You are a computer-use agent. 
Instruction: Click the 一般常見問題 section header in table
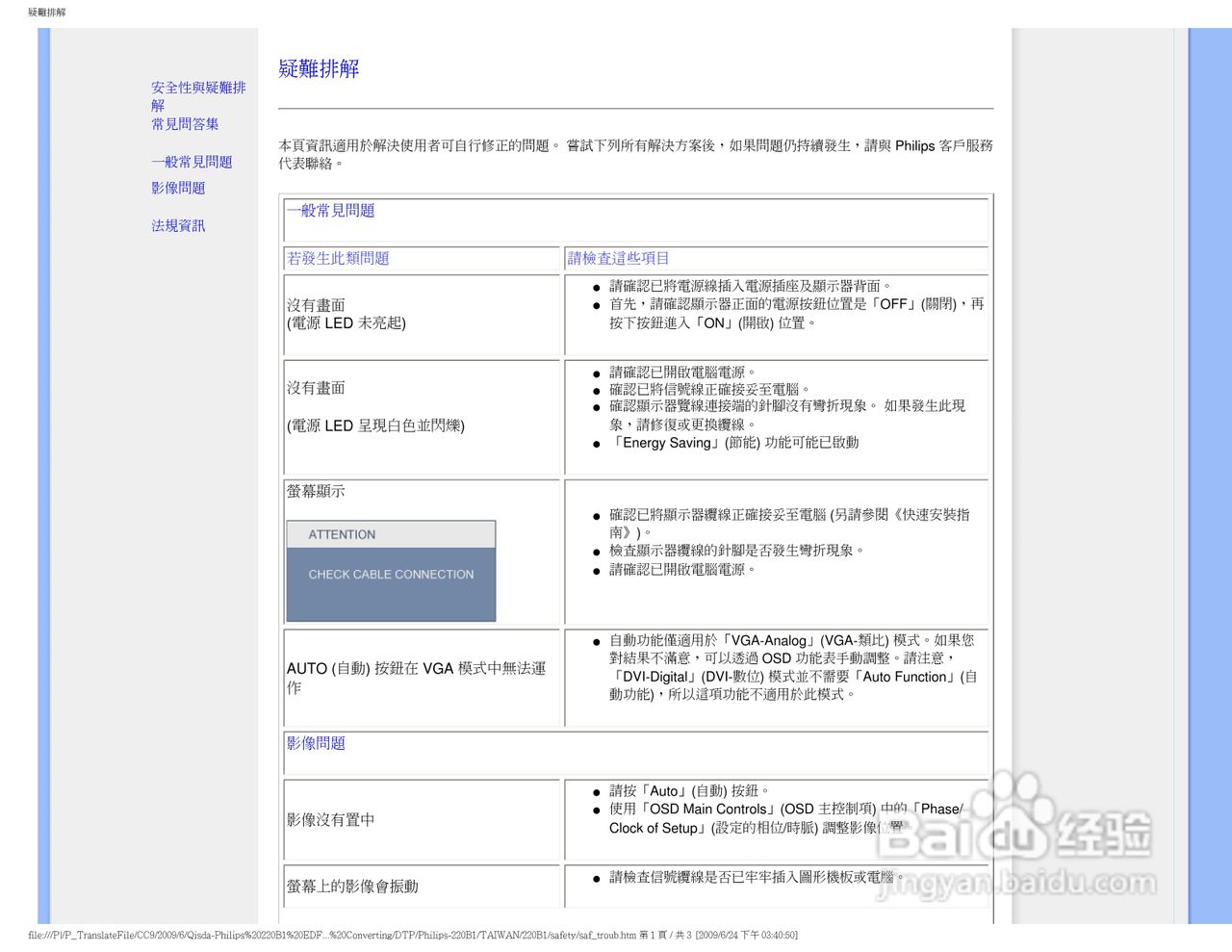[x=330, y=210]
